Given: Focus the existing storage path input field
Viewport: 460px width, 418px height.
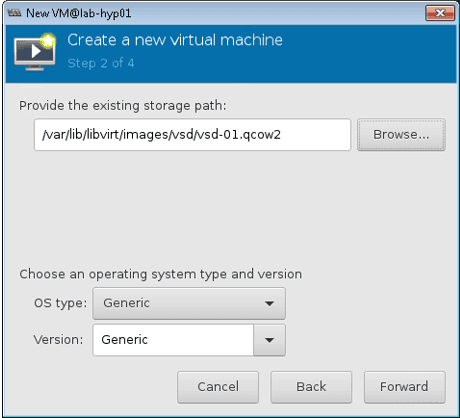Looking at the screenshot, I should [192, 135].
